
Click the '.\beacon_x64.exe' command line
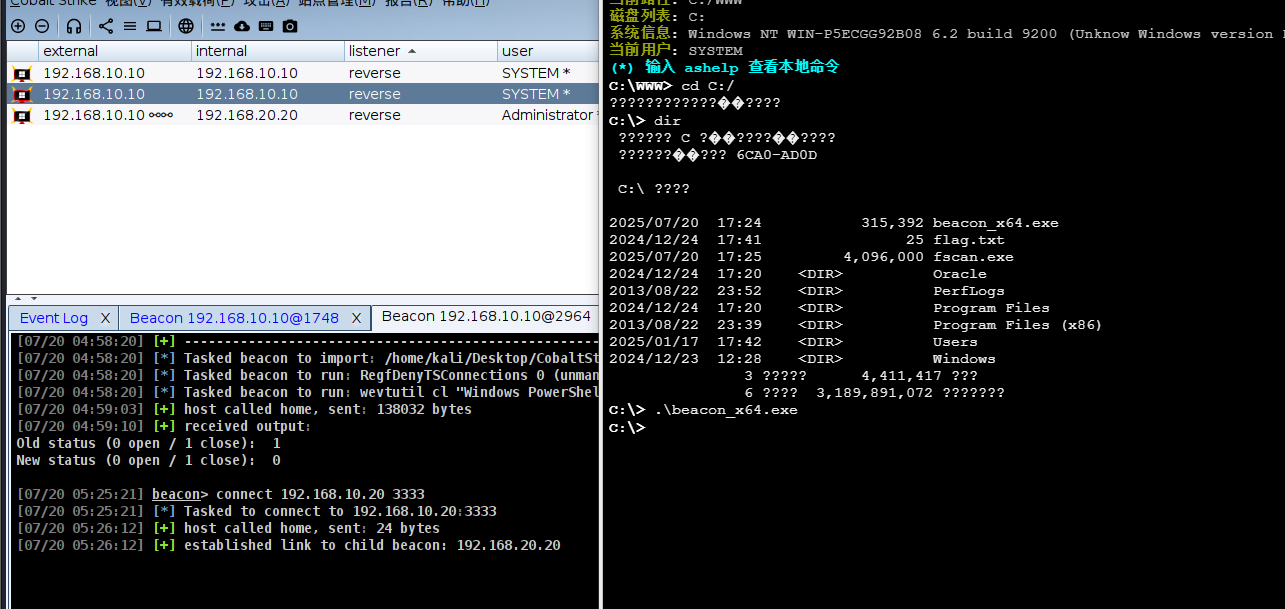point(726,410)
